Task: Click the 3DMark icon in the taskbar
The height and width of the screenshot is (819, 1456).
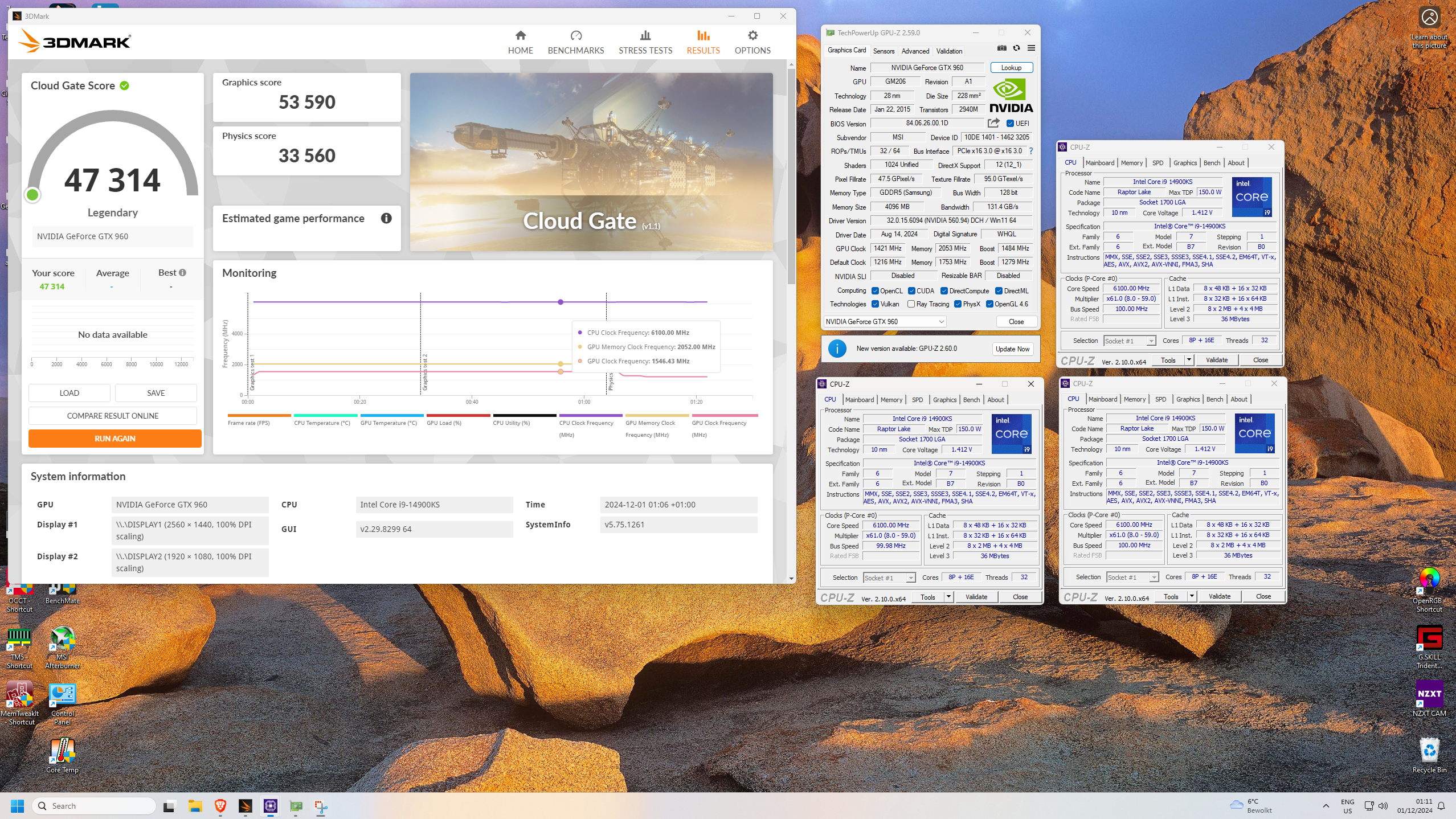Action: (246, 805)
